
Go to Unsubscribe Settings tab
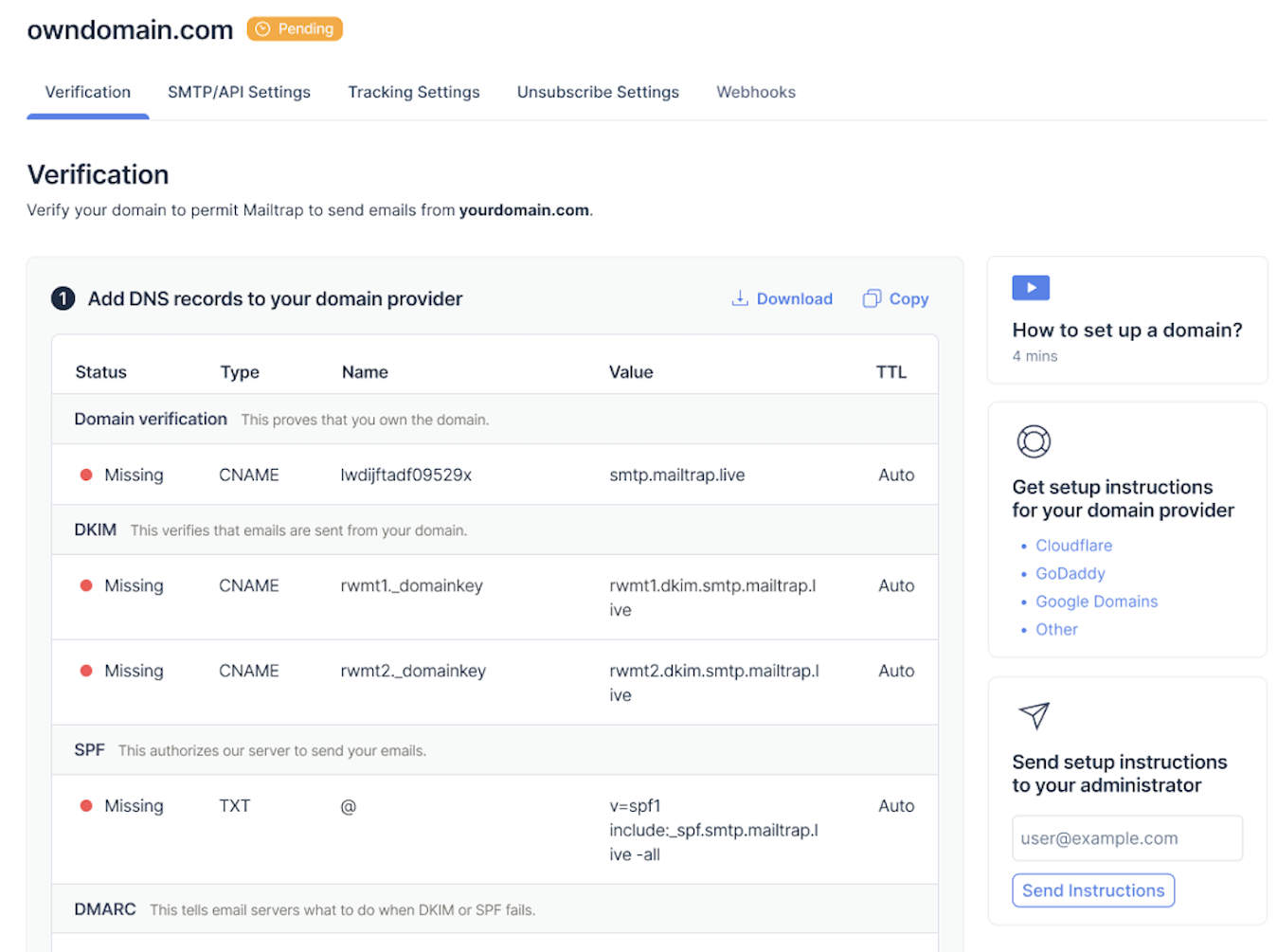[x=598, y=92]
